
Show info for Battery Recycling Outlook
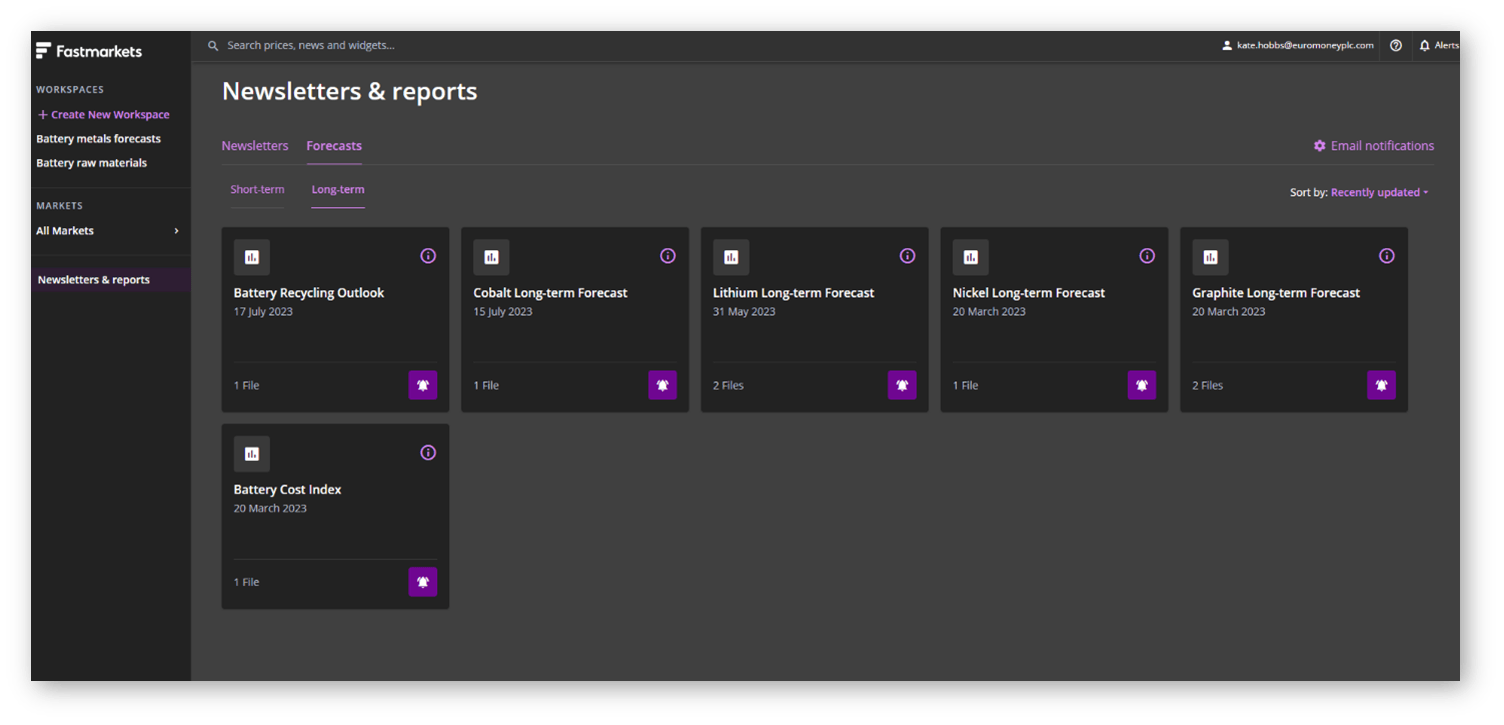click(x=428, y=256)
